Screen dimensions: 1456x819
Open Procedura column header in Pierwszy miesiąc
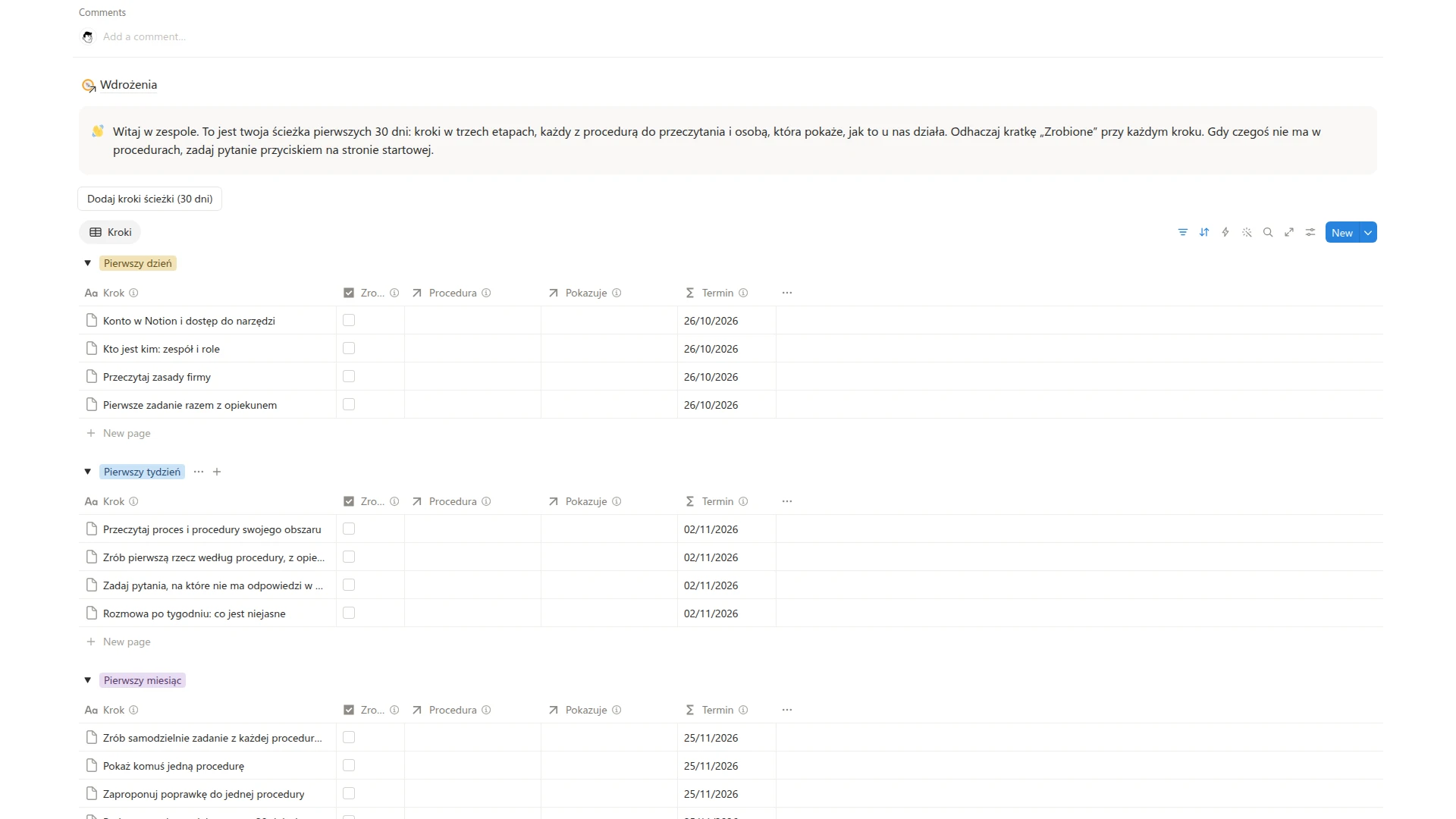[x=472, y=710]
